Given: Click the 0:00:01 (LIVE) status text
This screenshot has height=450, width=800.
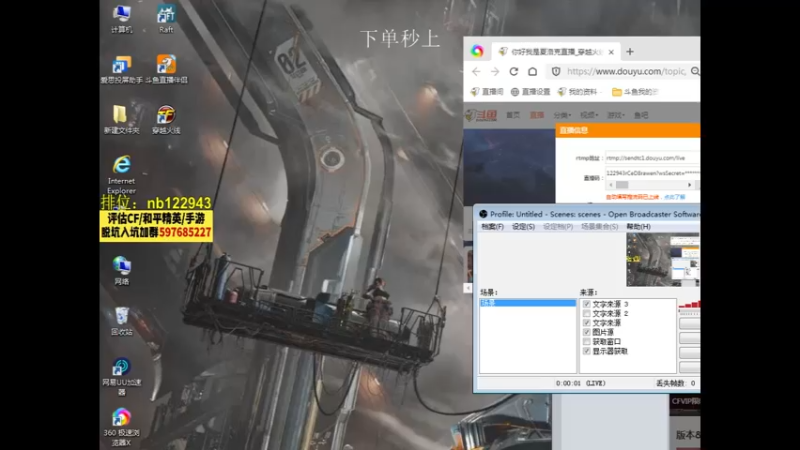Looking at the screenshot, I should [581, 383].
